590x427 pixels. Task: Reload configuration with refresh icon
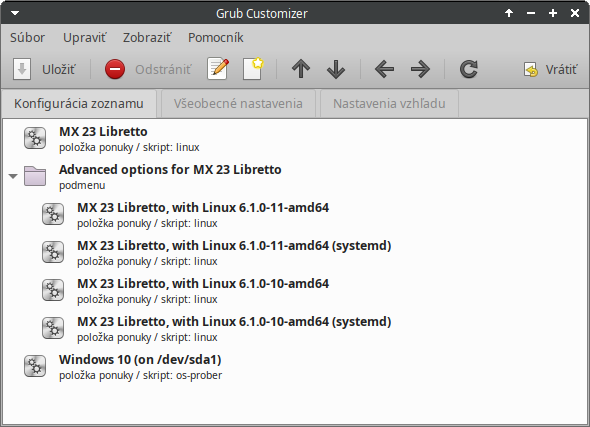(468, 69)
